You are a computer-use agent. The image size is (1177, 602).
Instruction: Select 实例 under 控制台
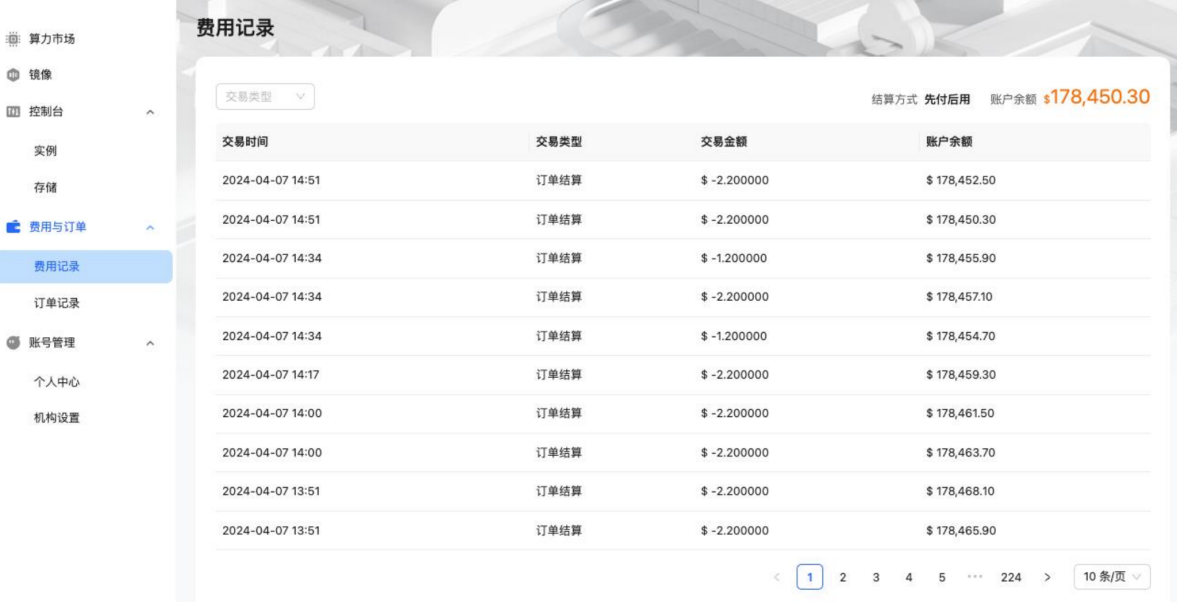tap(46, 150)
